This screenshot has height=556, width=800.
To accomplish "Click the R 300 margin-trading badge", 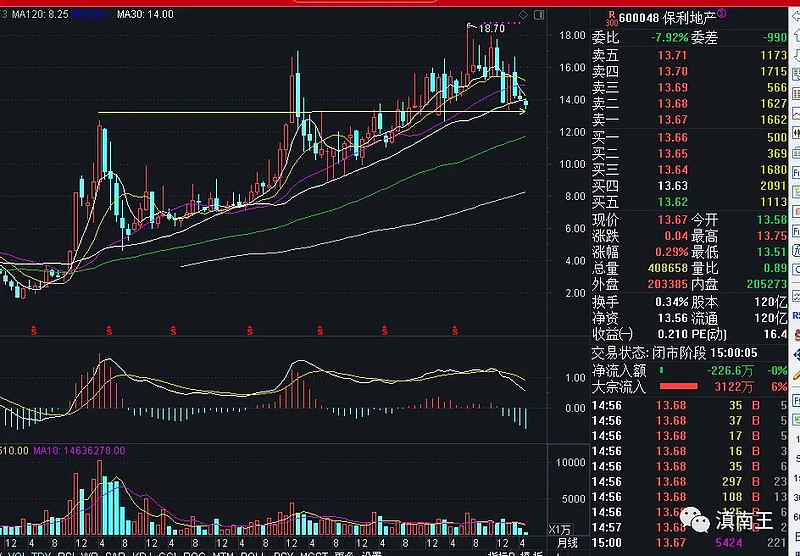I will pyautogui.click(x=611, y=19).
